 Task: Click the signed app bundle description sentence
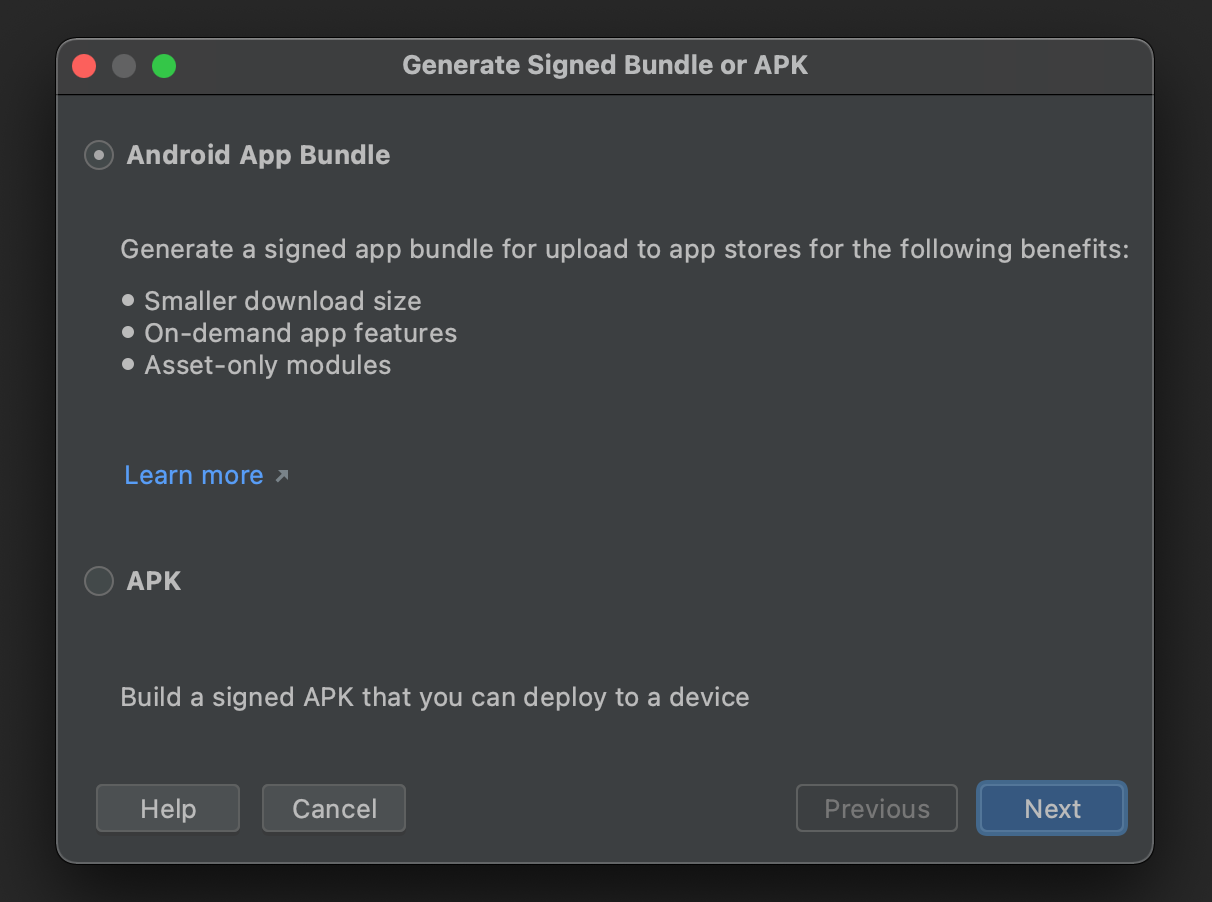click(x=624, y=249)
